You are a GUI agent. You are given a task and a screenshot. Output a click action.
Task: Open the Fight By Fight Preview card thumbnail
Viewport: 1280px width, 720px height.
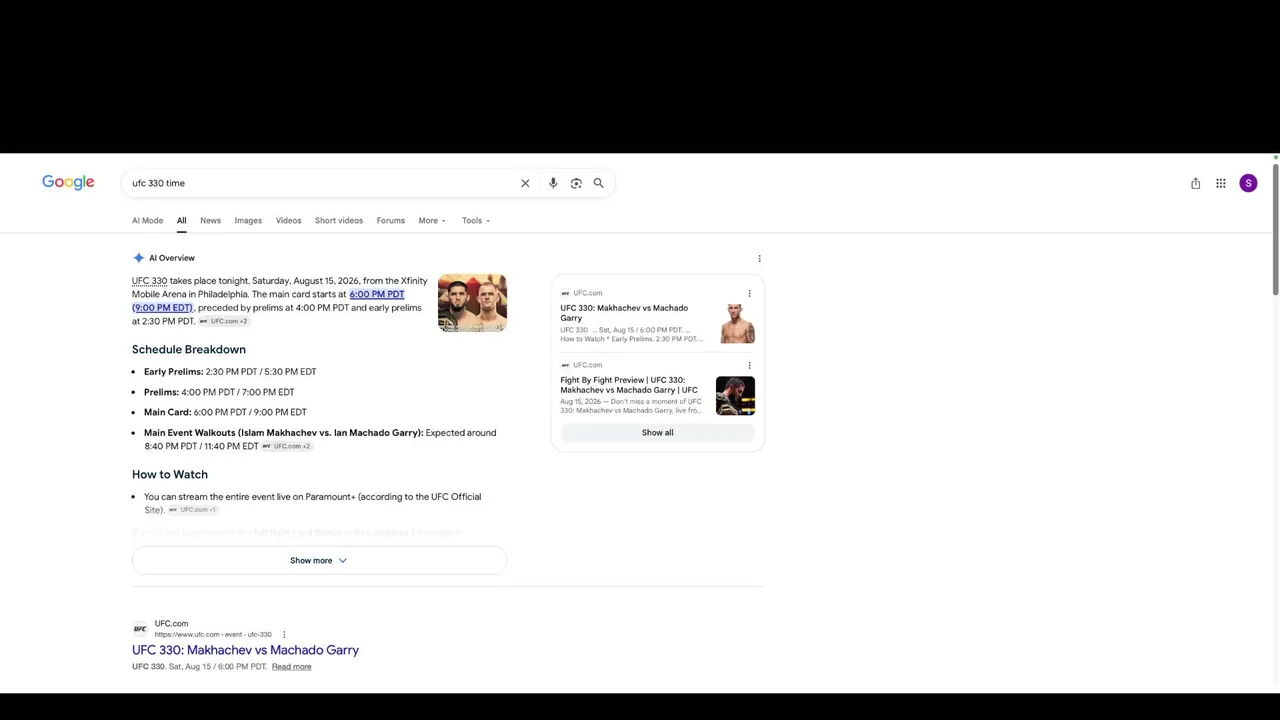735,395
